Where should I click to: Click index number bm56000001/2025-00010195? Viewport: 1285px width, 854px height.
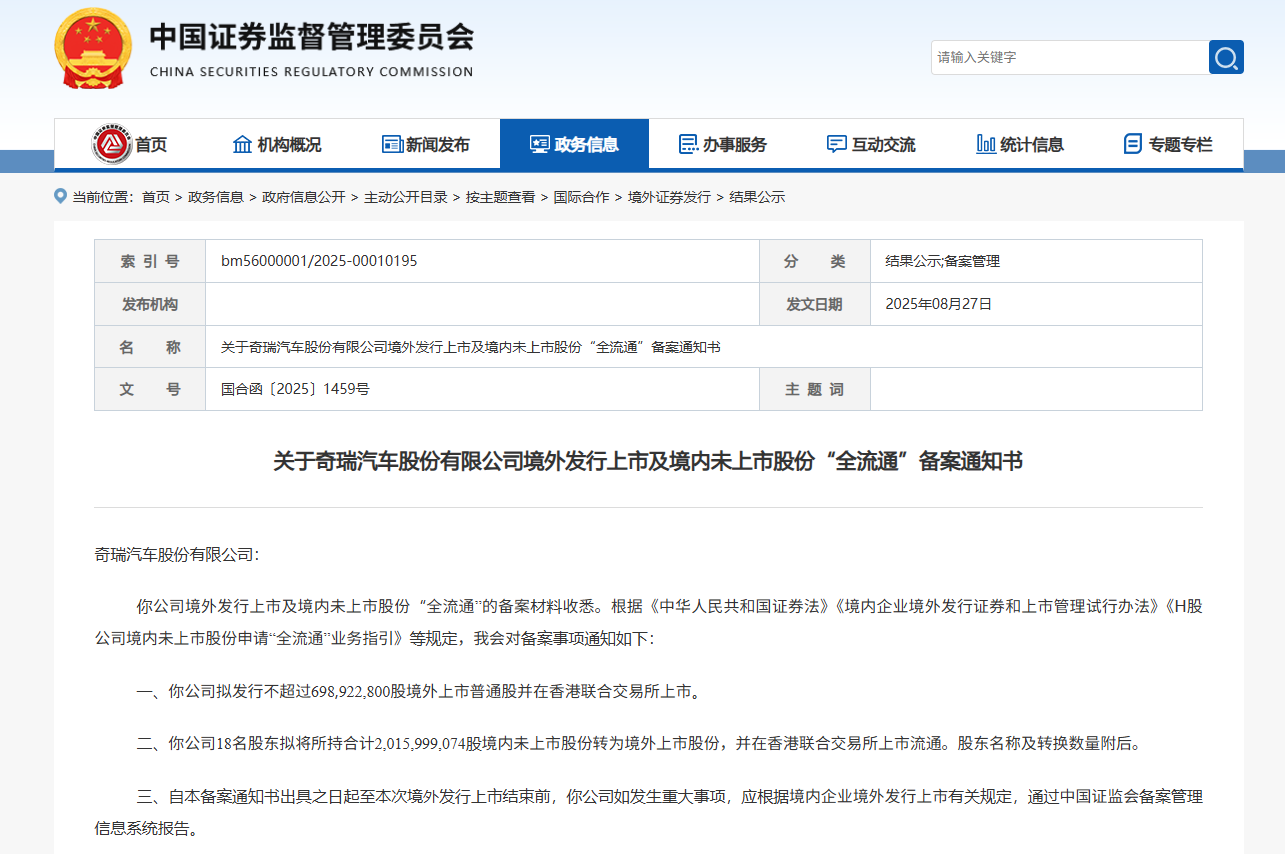coord(319,261)
